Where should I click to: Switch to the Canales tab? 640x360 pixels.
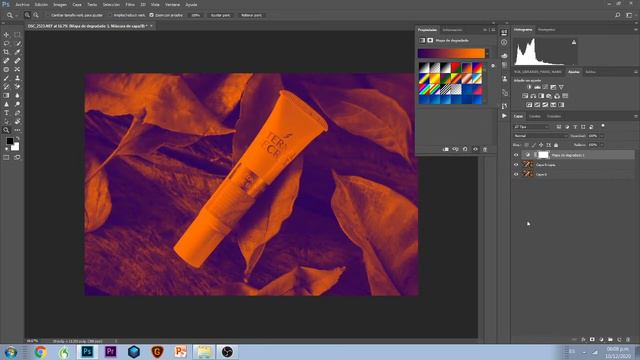click(535, 116)
